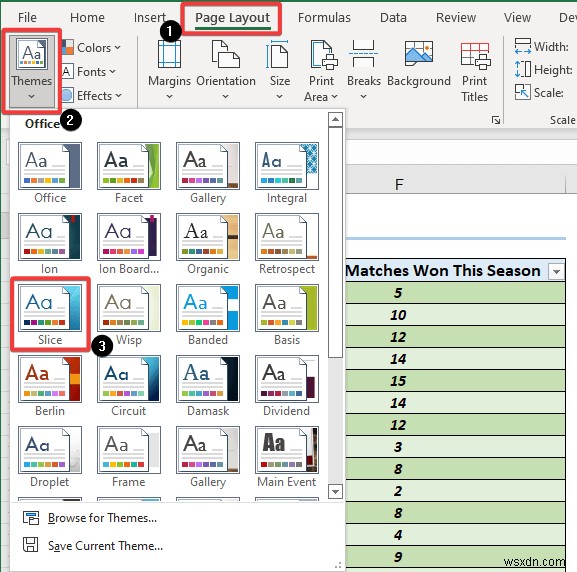The width and height of the screenshot is (577, 572).
Task: Apply the Slice theme
Action: click(50, 315)
